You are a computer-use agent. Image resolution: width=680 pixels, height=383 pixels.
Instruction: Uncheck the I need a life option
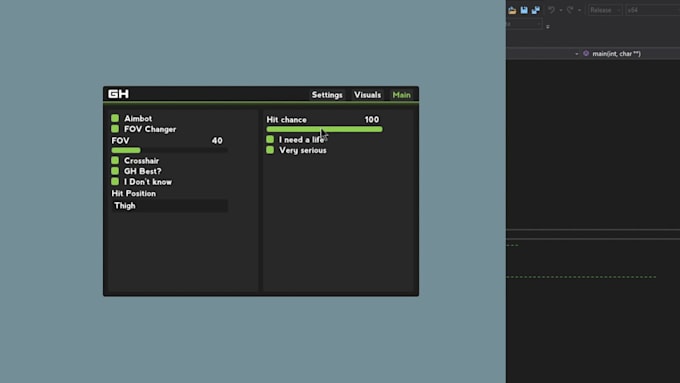tap(270, 139)
